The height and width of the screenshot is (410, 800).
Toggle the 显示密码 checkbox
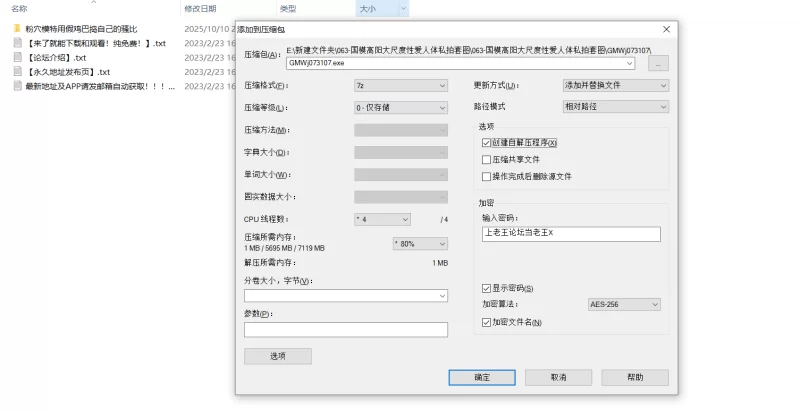486,289
